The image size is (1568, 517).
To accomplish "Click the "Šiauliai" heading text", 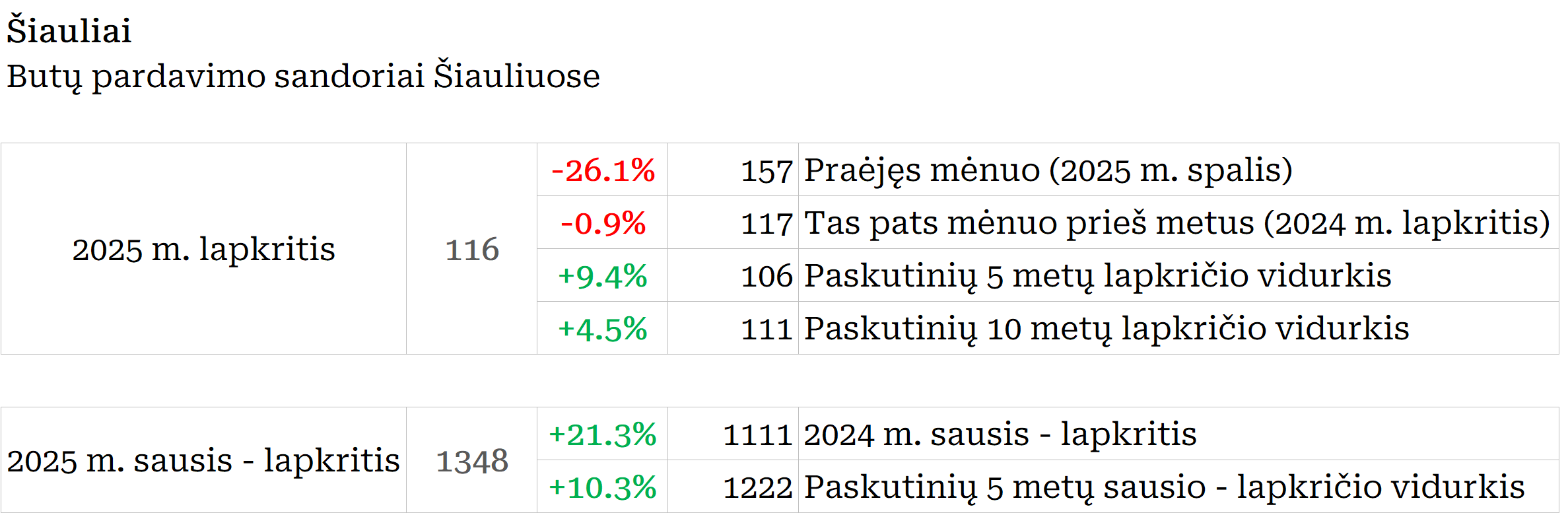I will [69, 31].
